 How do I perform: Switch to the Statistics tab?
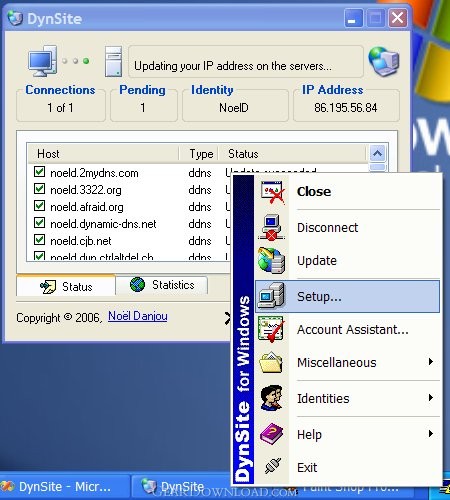162,285
